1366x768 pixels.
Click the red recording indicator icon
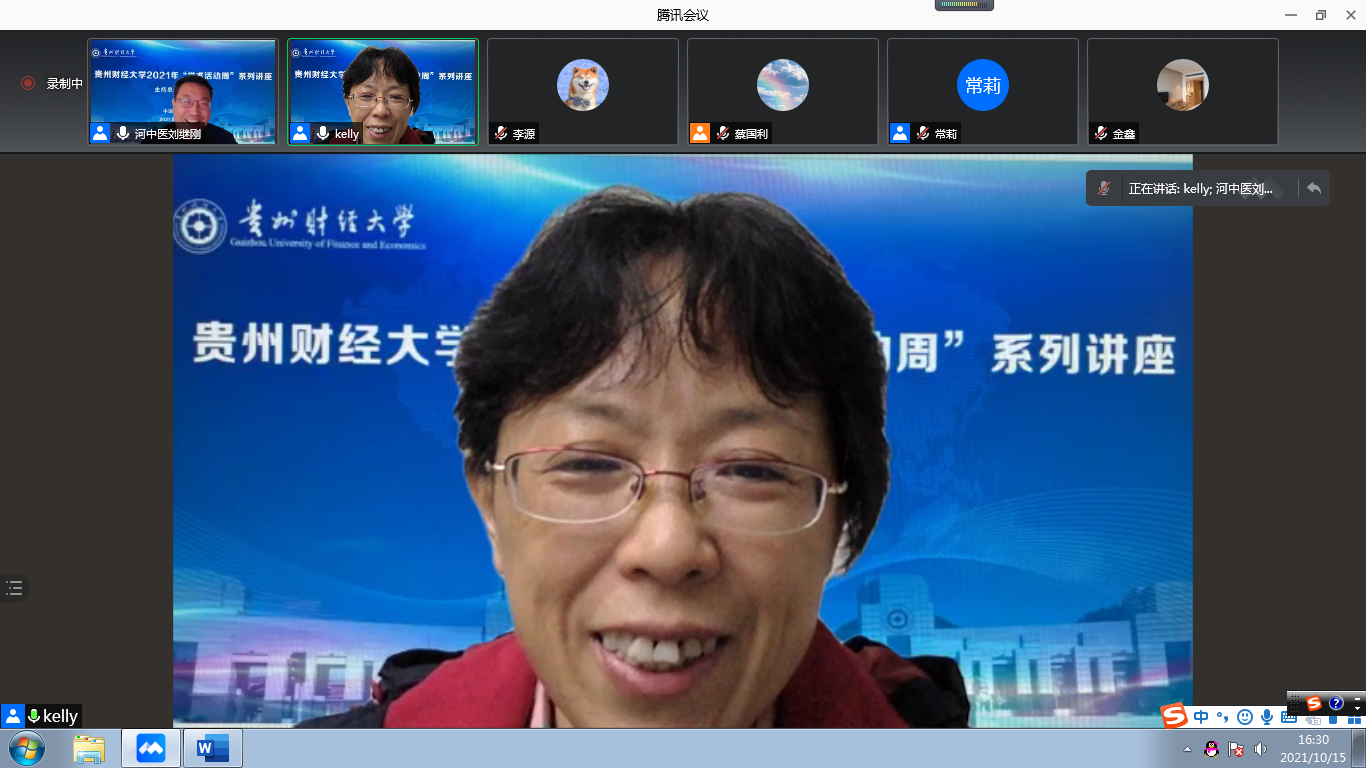pos(28,84)
